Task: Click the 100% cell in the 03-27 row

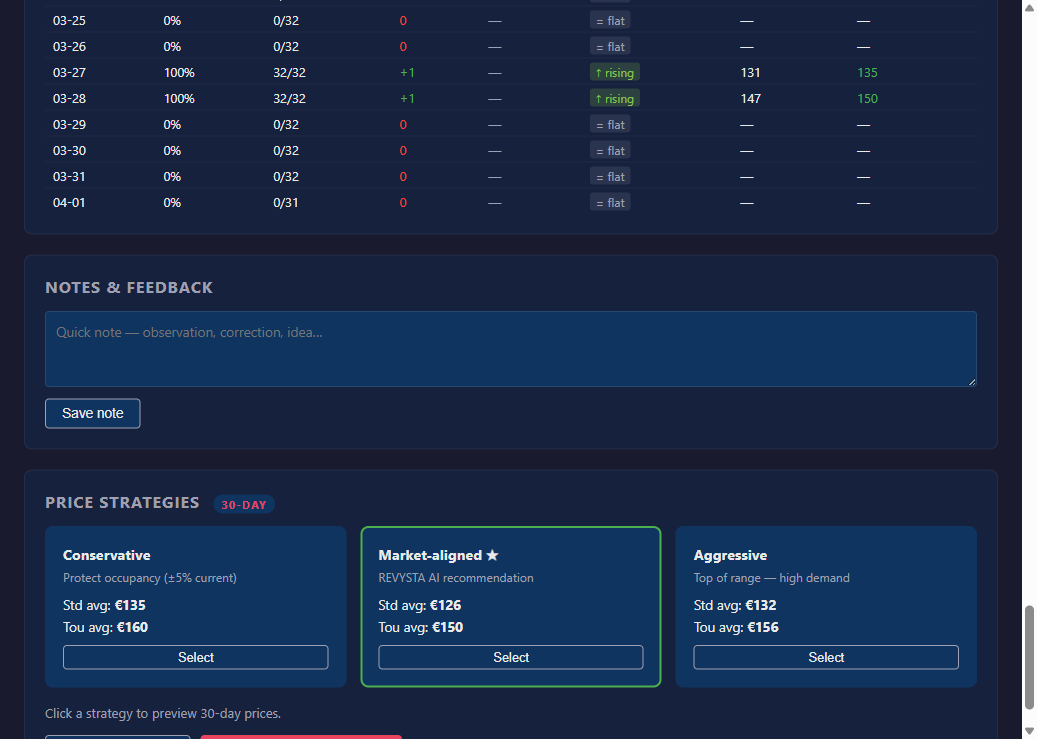Action: 179,73
